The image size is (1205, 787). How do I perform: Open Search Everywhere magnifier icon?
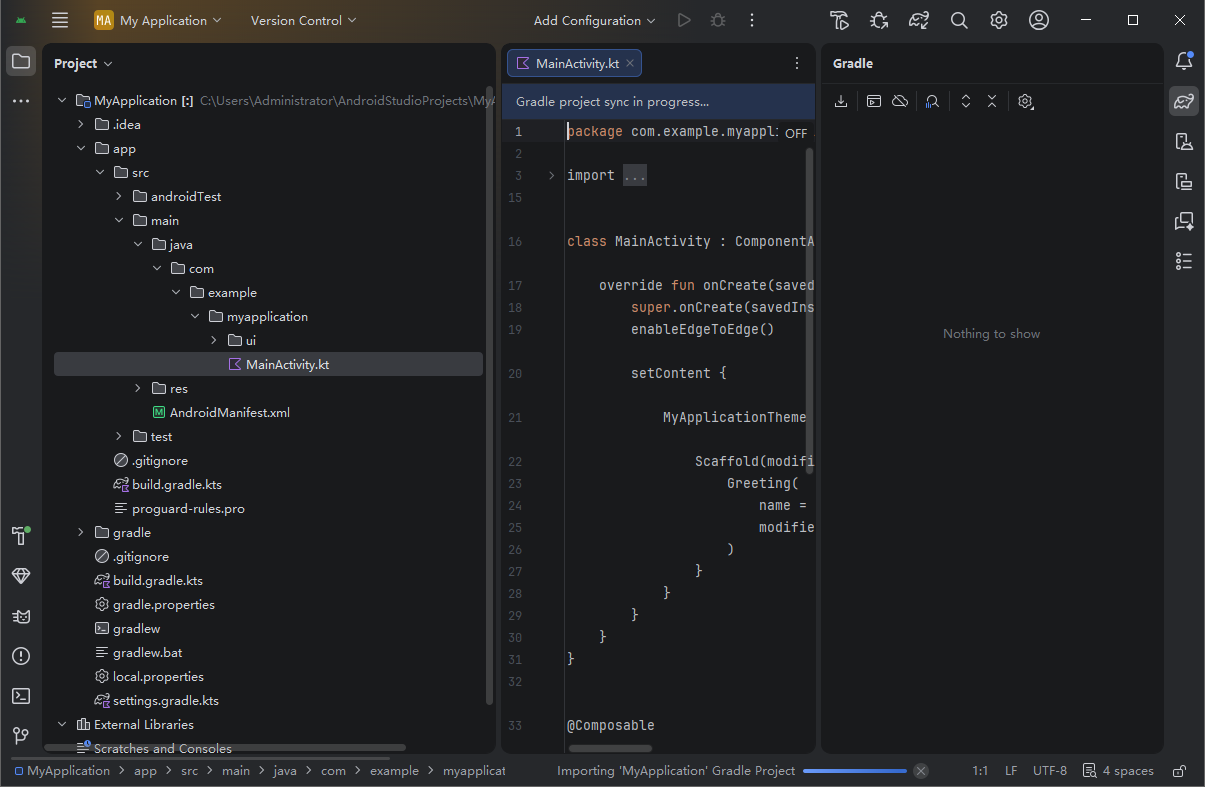[959, 20]
